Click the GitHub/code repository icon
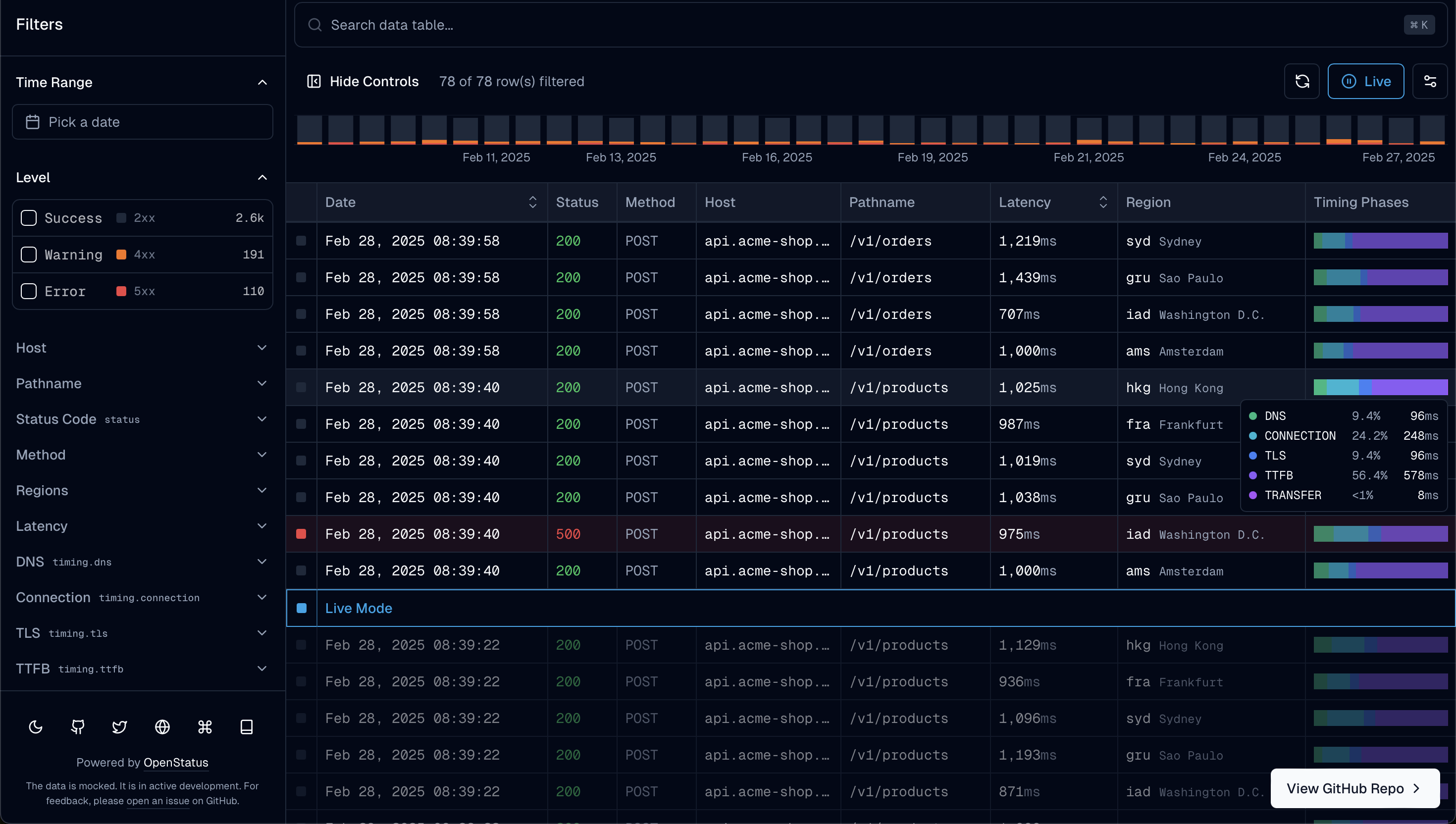This screenshot has width=1456, height=824. (x=78, y=727)
